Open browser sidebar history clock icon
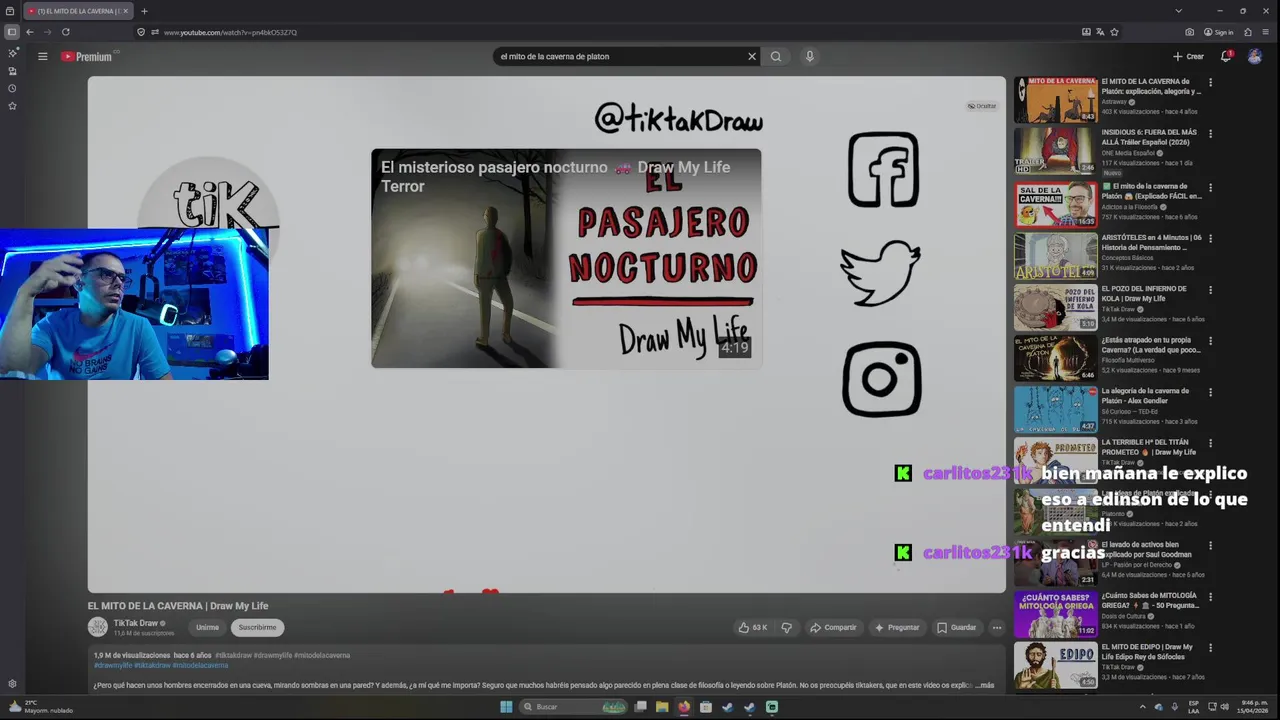The image size is (1280, 720). pos(12,88)
